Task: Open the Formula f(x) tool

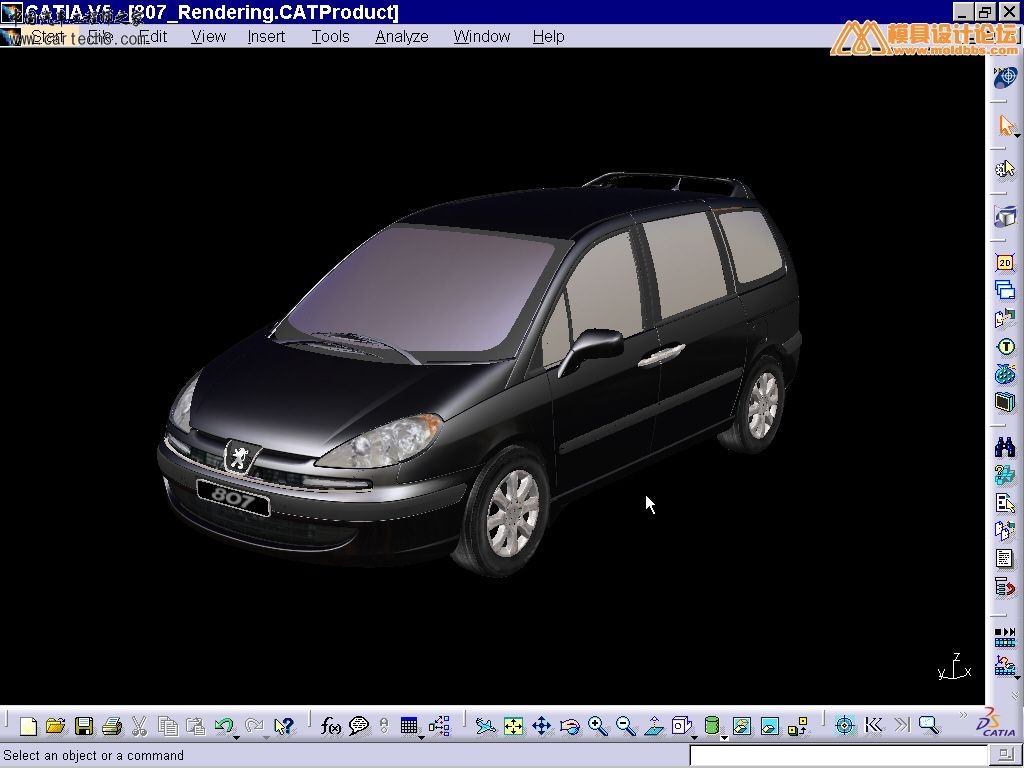Action: (x=330, y=726)
